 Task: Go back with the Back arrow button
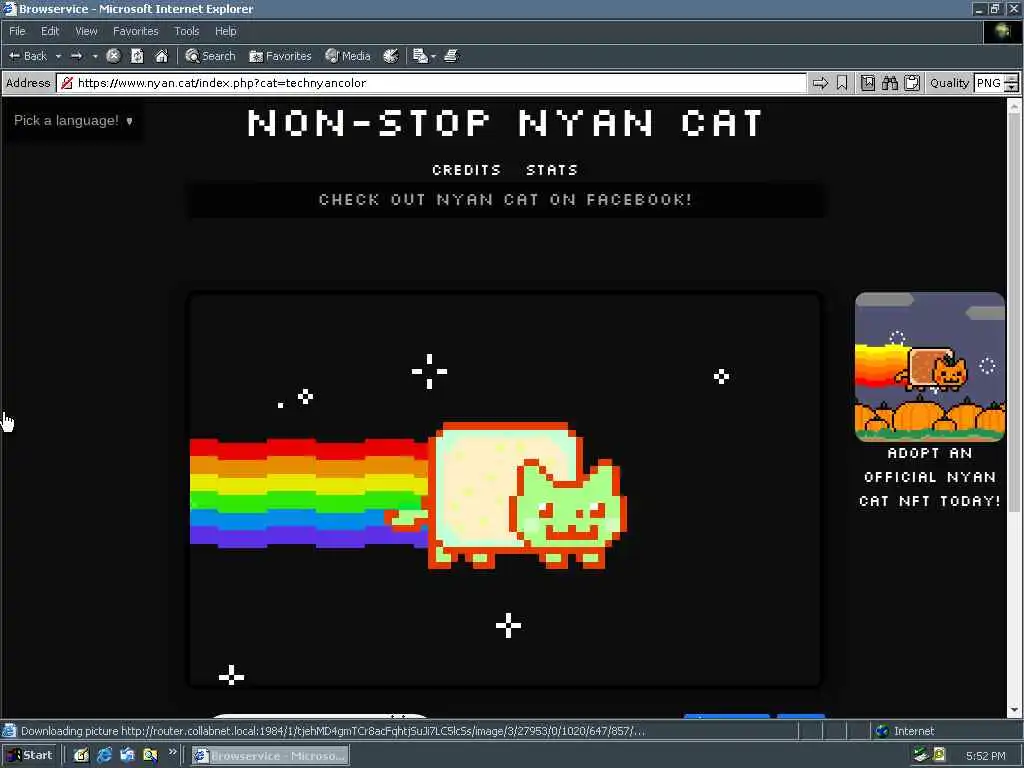click(x=27, y=56)
